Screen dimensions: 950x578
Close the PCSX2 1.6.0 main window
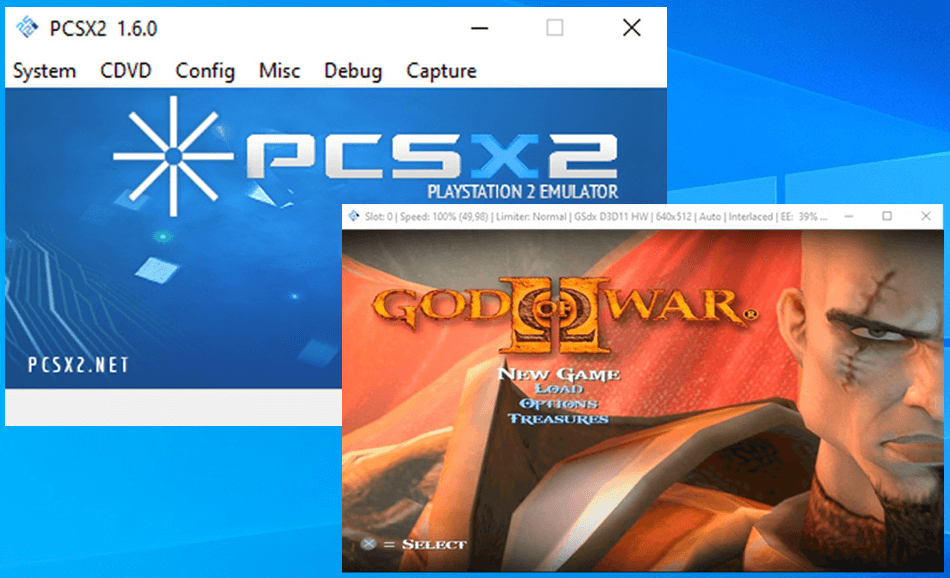(x=632, y=28)
